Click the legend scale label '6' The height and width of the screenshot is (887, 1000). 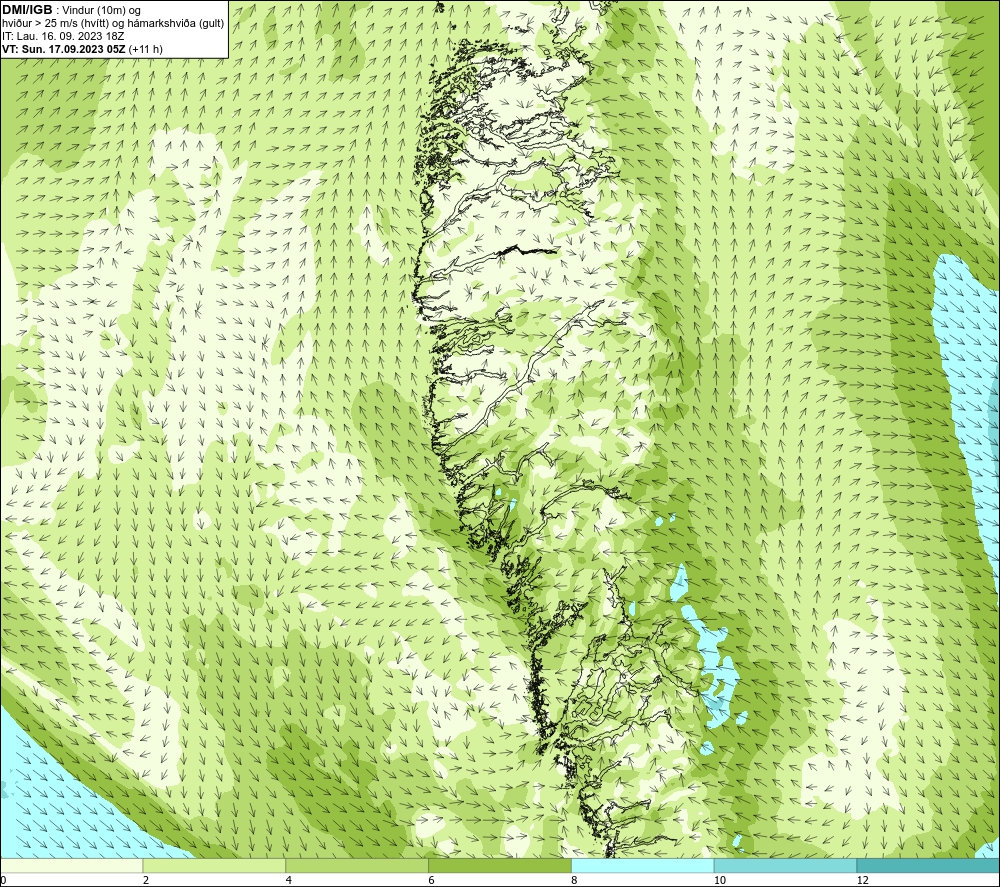pos(432,881)
